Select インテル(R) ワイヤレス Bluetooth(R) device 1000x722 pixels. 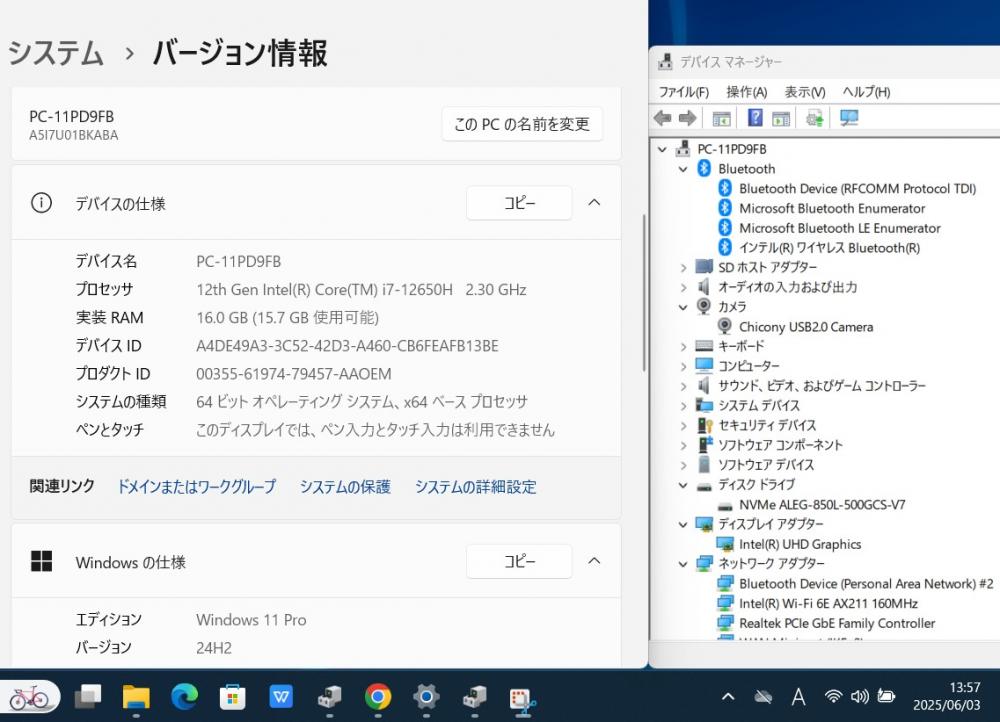tap(829, 247)
